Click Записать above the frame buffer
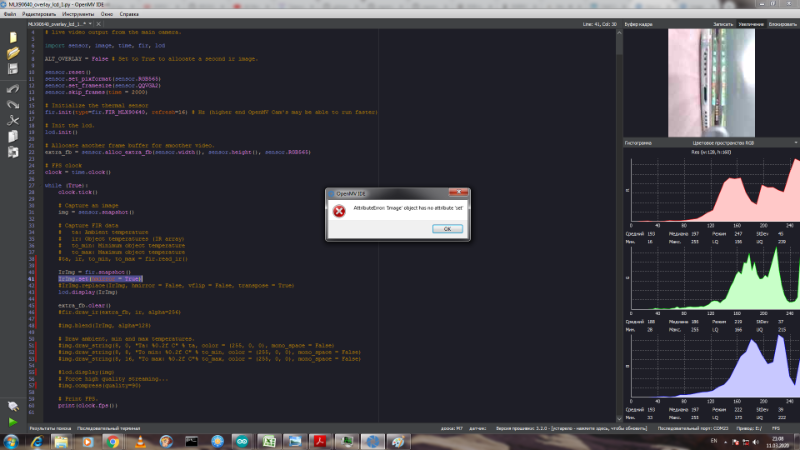 pyautogui.click(x=723, y=24)
